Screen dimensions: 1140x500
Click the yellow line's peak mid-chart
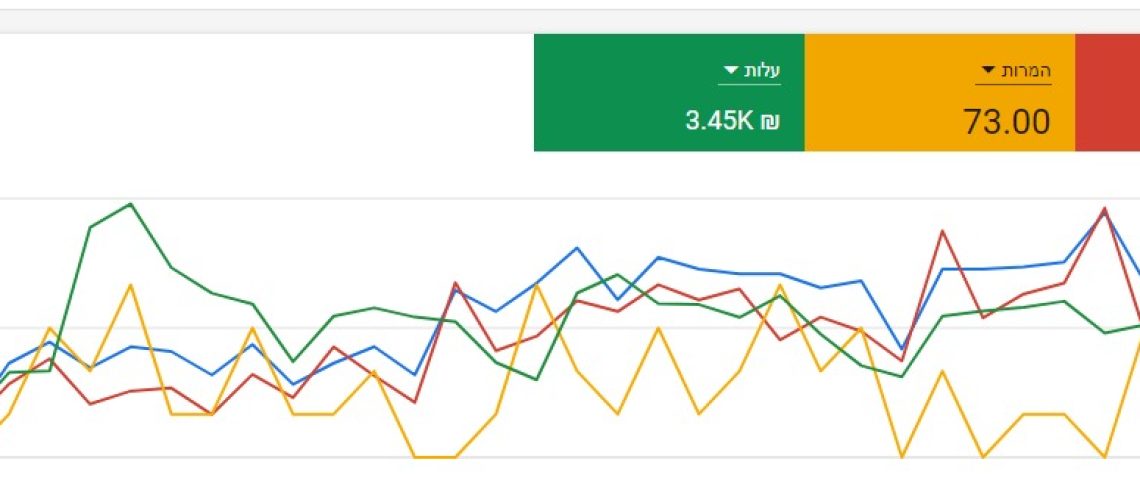tap(537, 285)
